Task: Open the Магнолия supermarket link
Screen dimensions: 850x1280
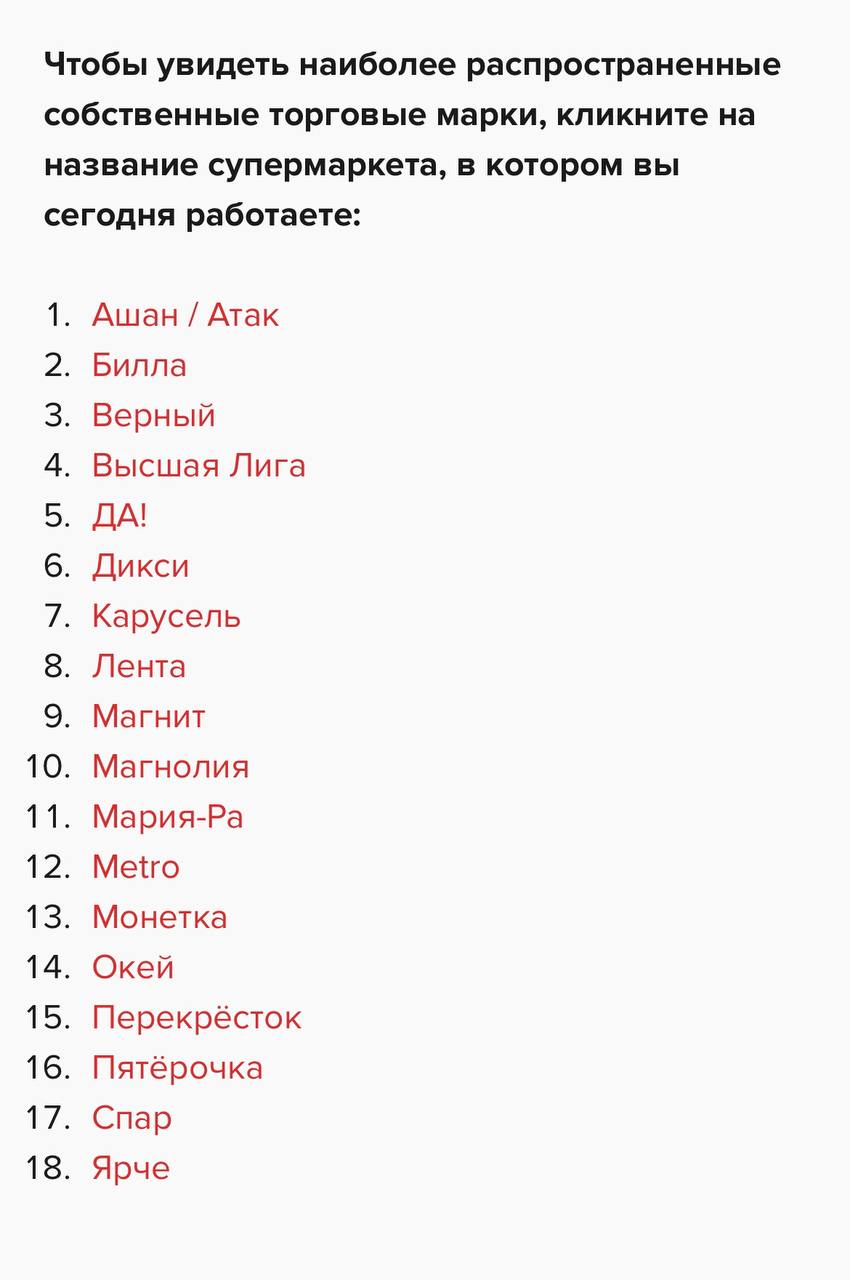Action: (x=170, y=767)
